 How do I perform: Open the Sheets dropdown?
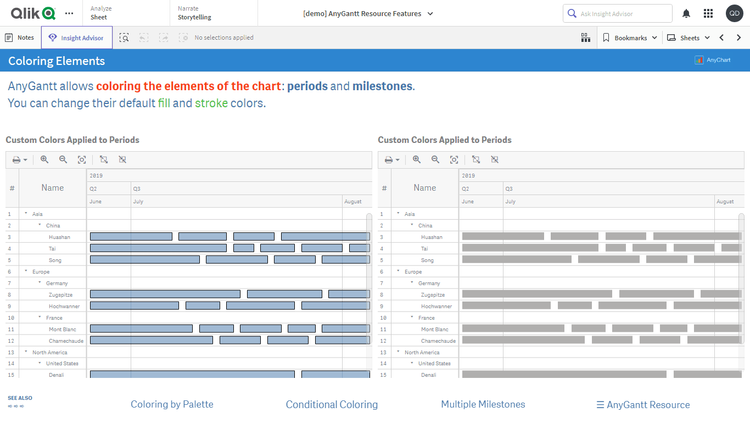(x=690, y=38)
